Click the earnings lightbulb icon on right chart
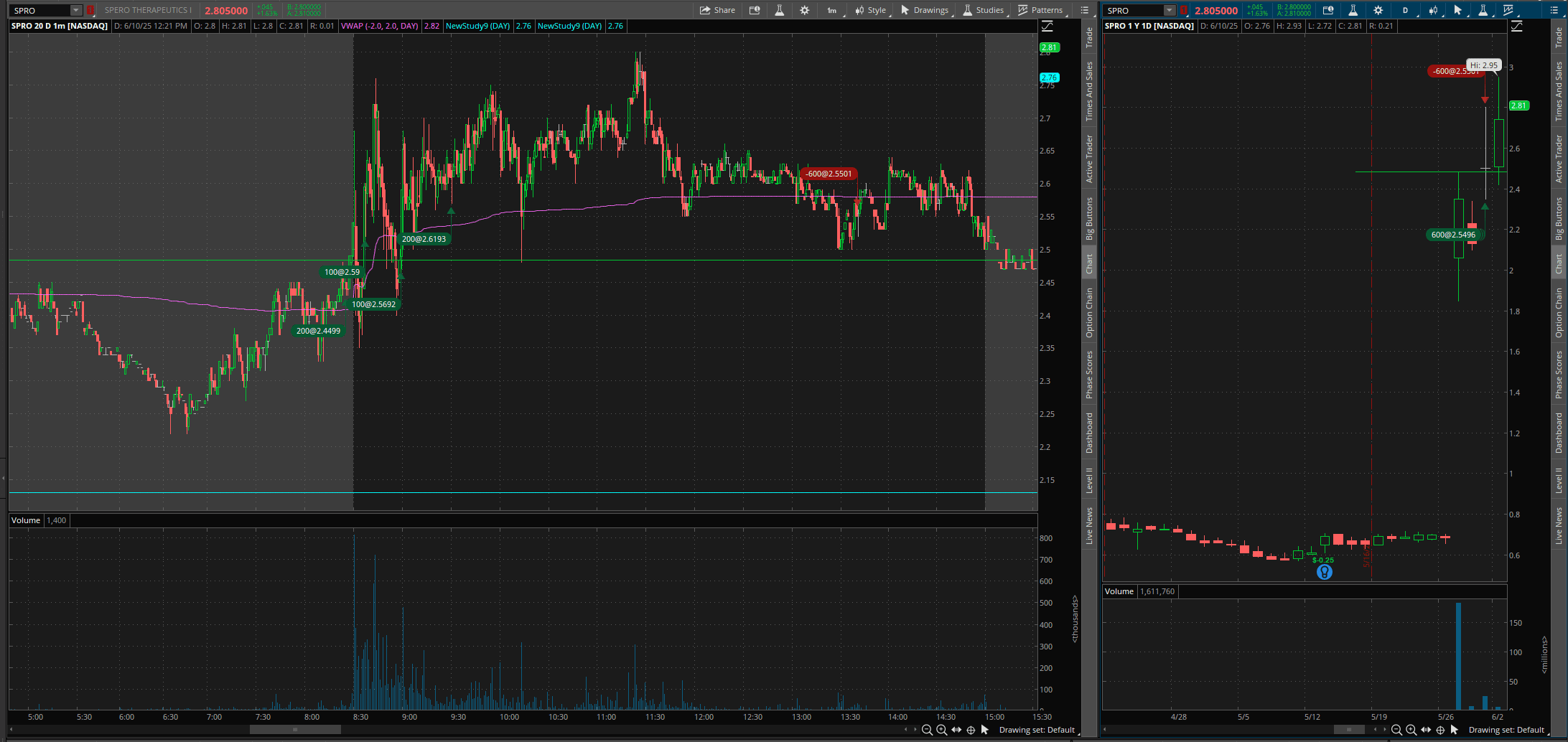 point(1325,572)
